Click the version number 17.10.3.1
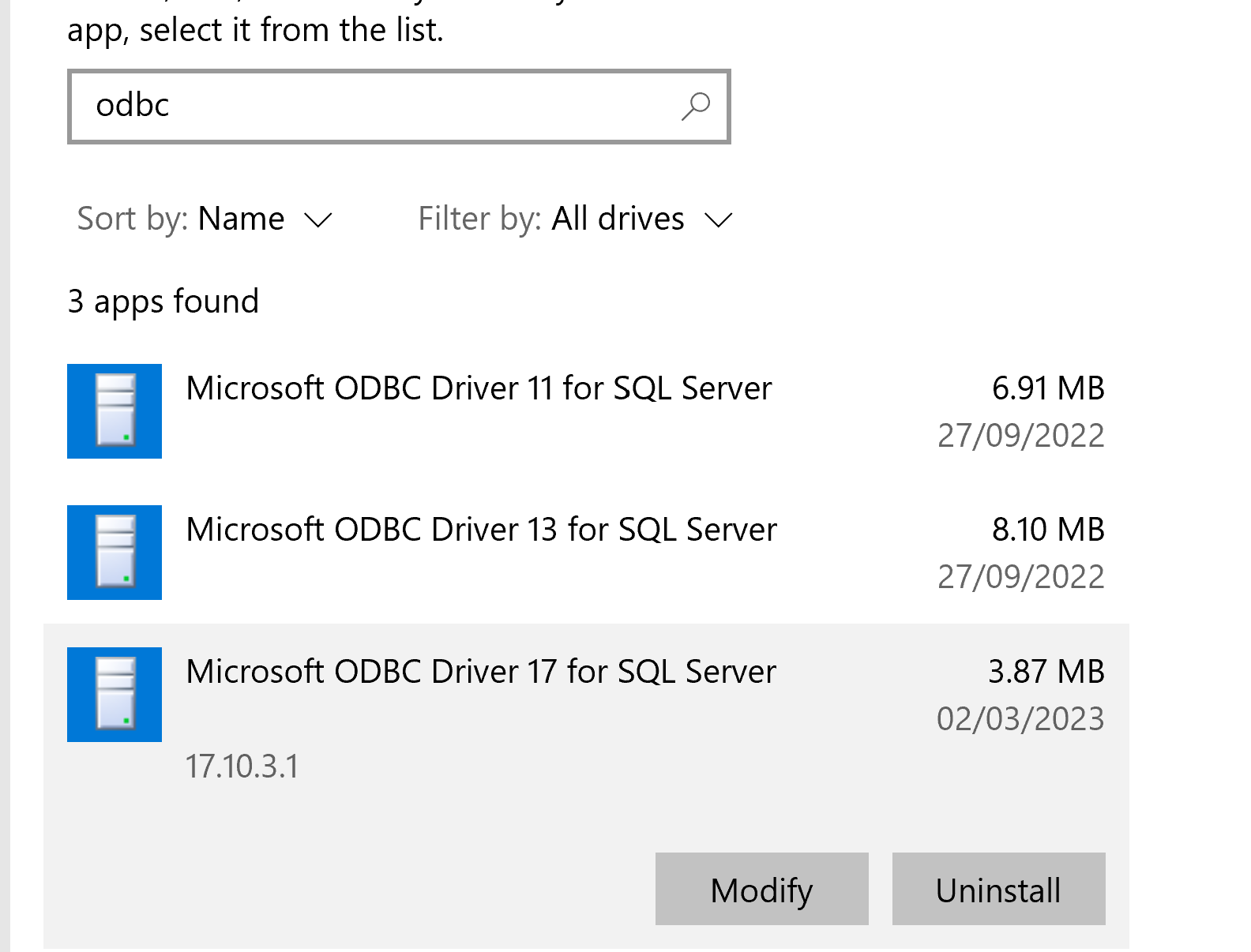 pos(242,766)
